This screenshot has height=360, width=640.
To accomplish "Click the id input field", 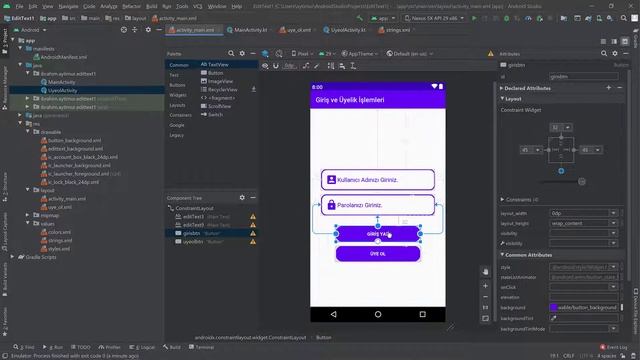I will 584,76.
